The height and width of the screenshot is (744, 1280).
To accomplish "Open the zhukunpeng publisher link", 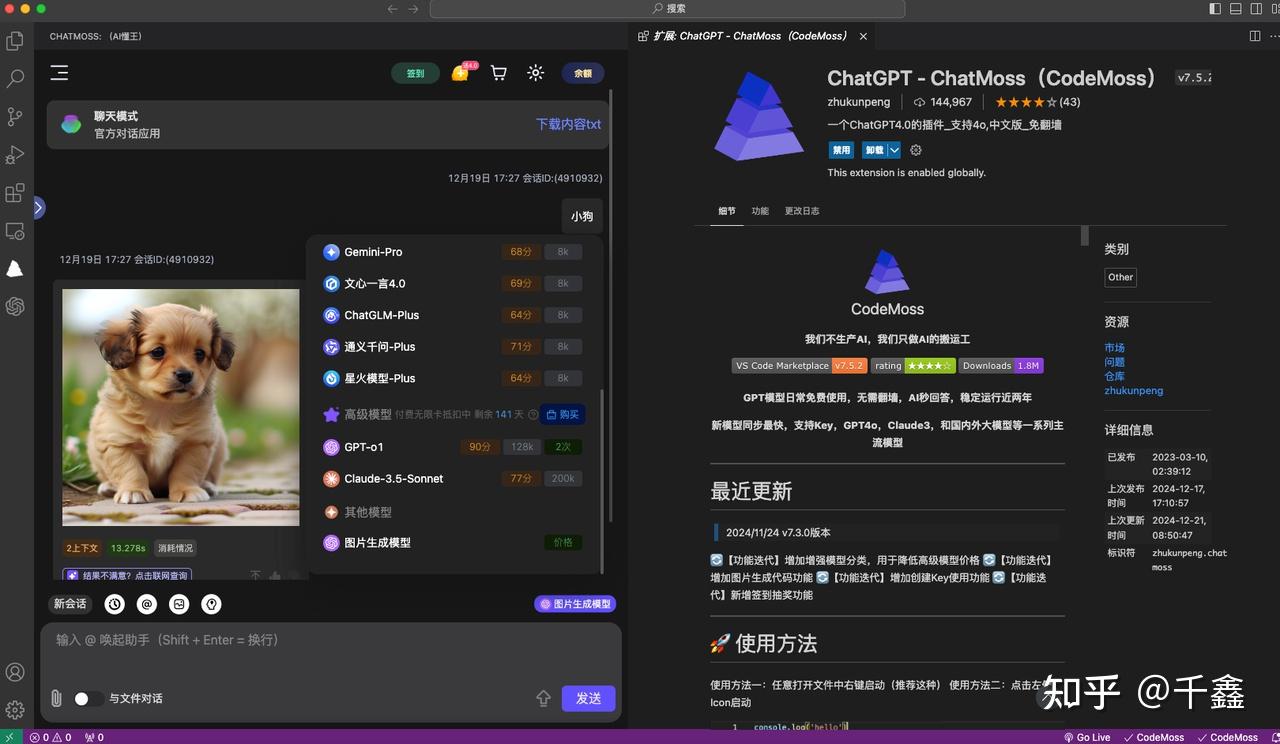I will tap(859, 101).
